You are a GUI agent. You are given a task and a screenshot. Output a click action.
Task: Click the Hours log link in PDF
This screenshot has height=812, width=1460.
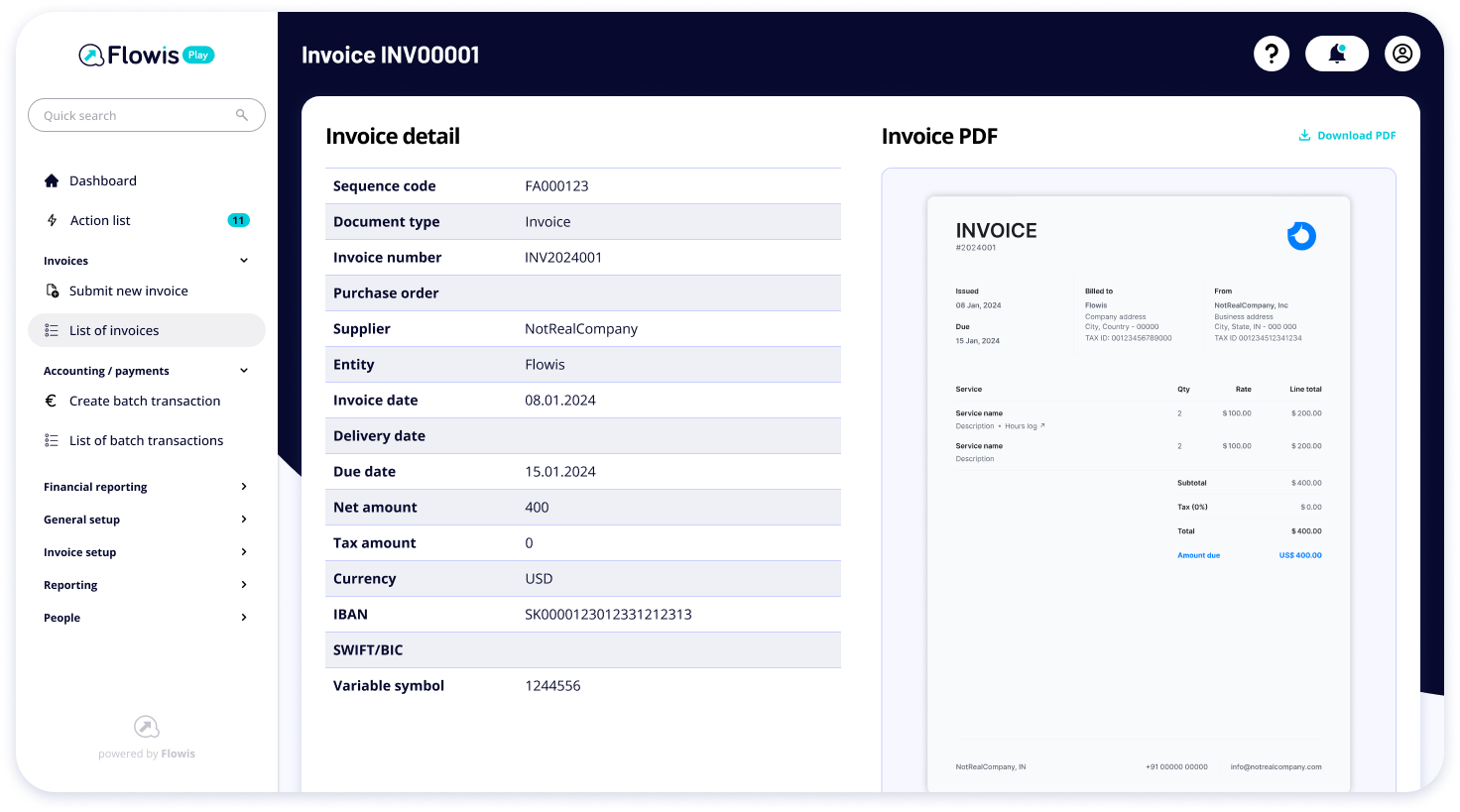coord(1025,426)
